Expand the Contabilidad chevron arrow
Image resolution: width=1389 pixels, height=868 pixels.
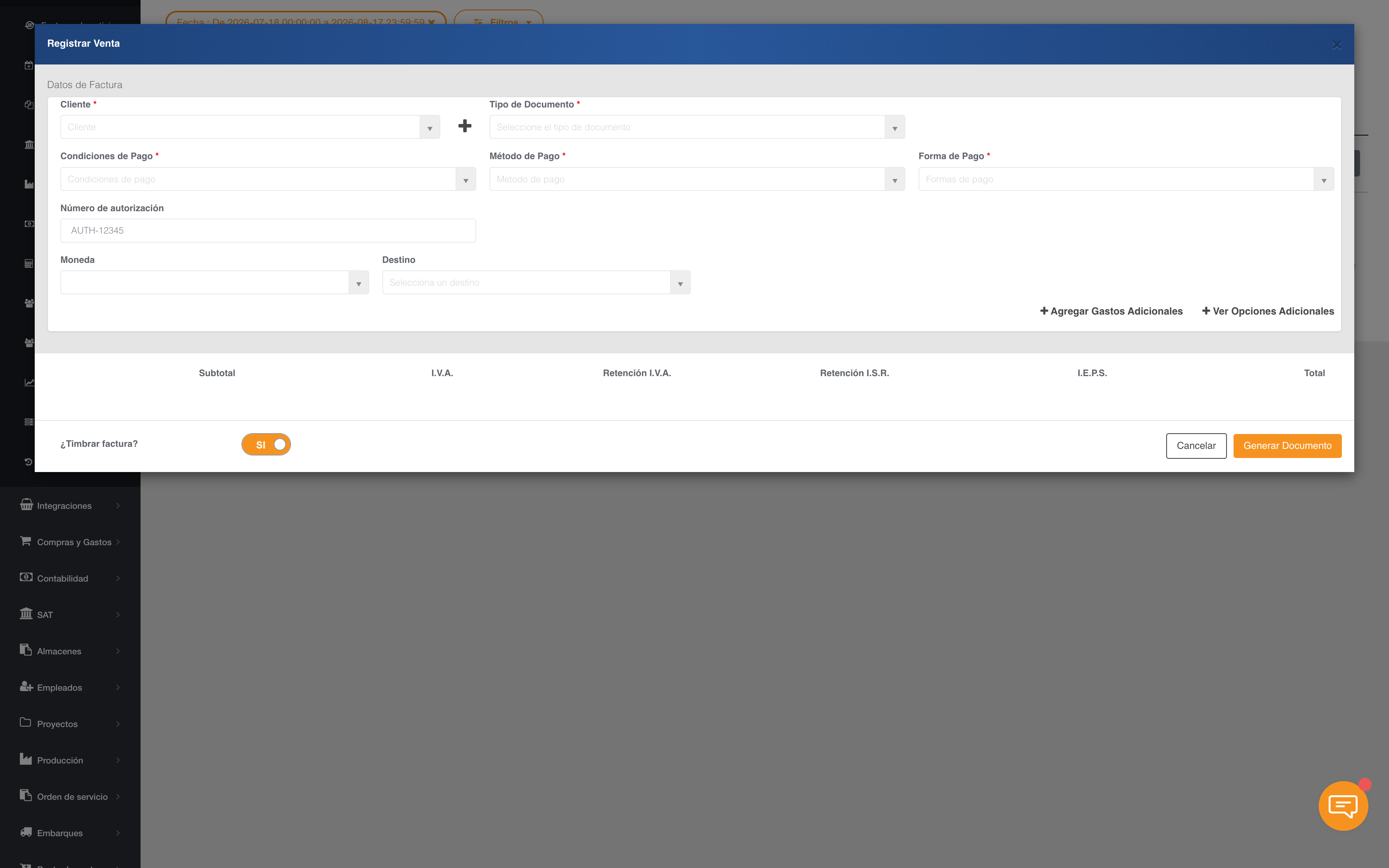118,578
